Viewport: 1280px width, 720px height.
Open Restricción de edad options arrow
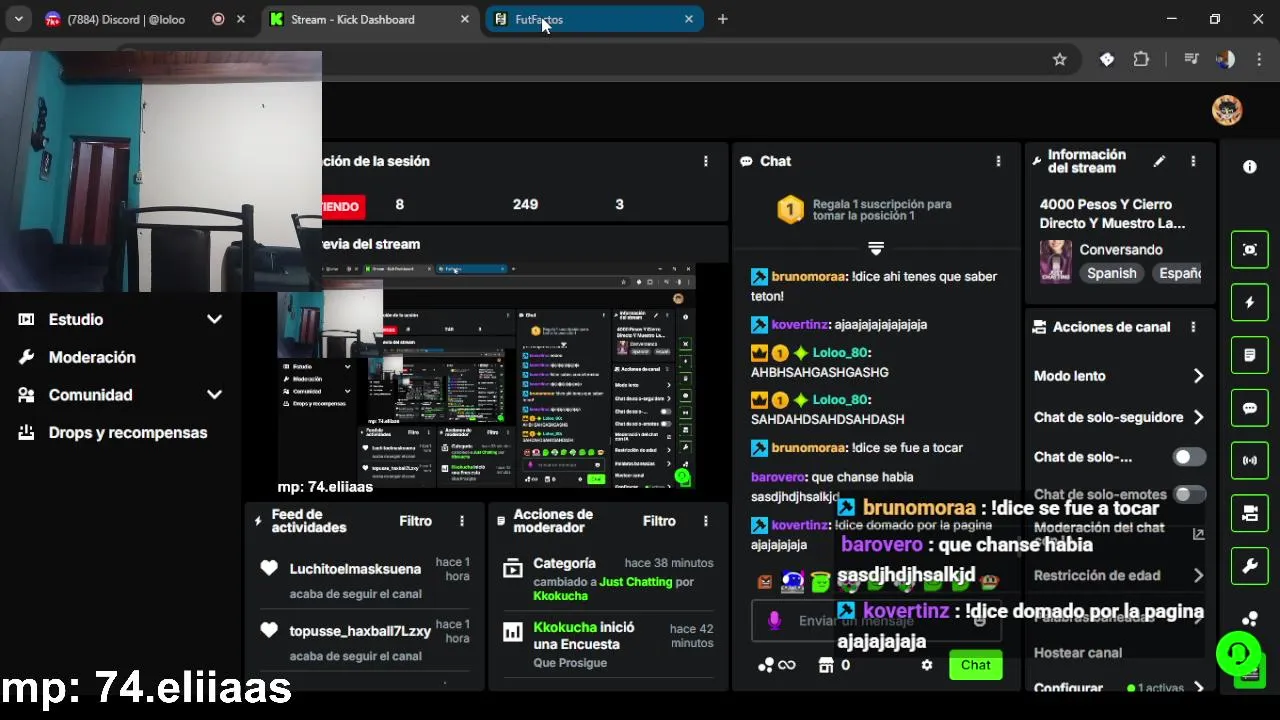1198,575
